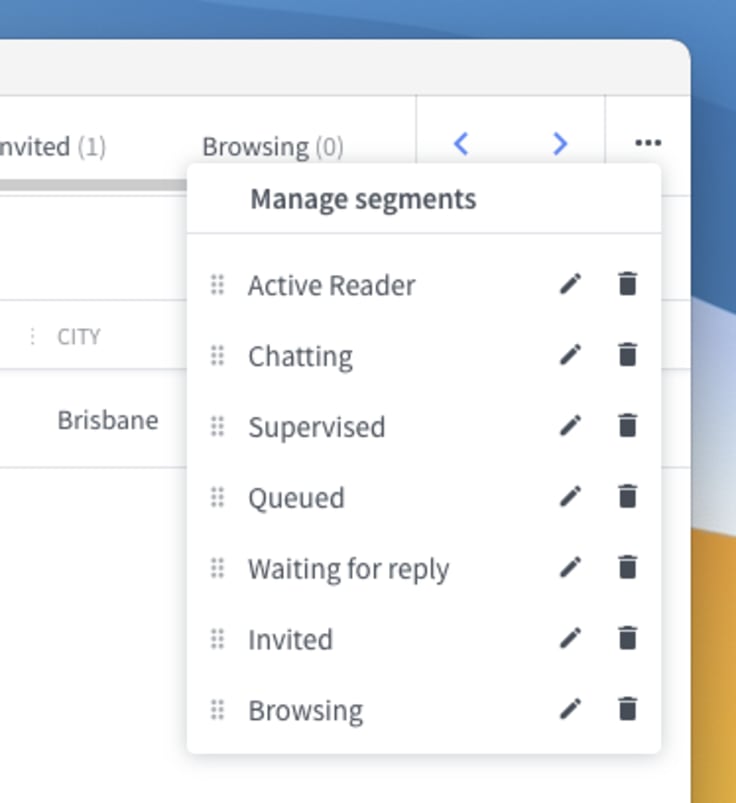Delete the Supervised segment
The height and width of the screenshot is (803, 736).
627,426
